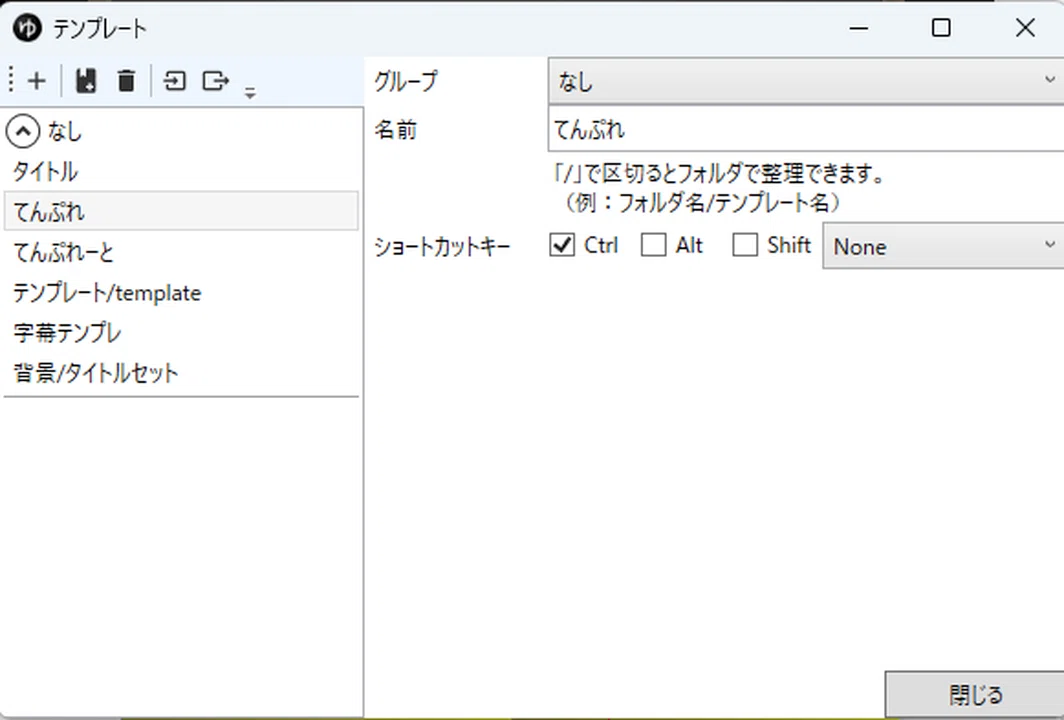Screen dimensions: 1064x720
Task: Delete template using trash icon
Action: click(126, 81)
